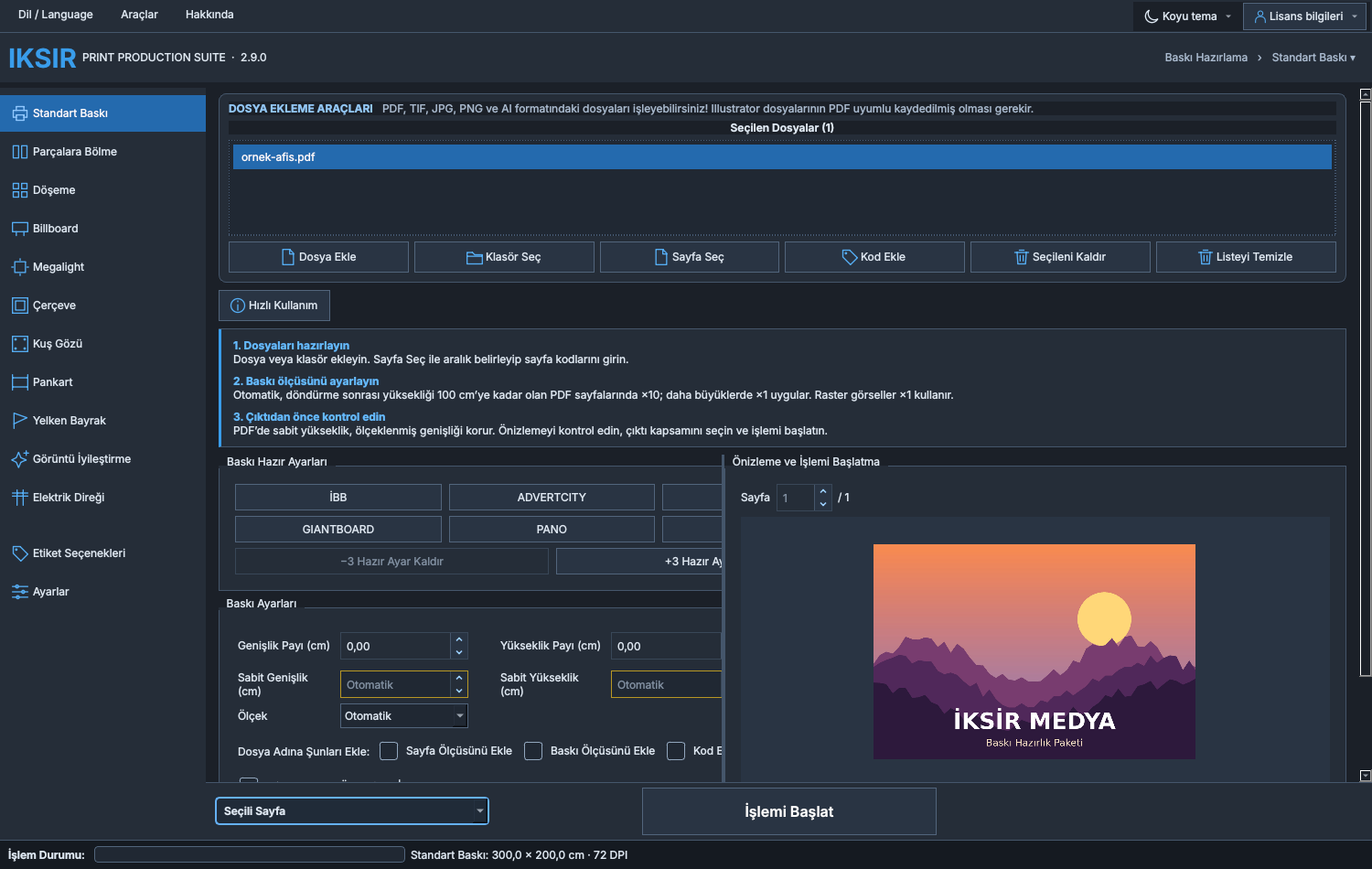This screenshot has width=1372, height=869.
Task: Click the İKSİR MEDYA preview thumbnail
Action: click(1034, 652)
